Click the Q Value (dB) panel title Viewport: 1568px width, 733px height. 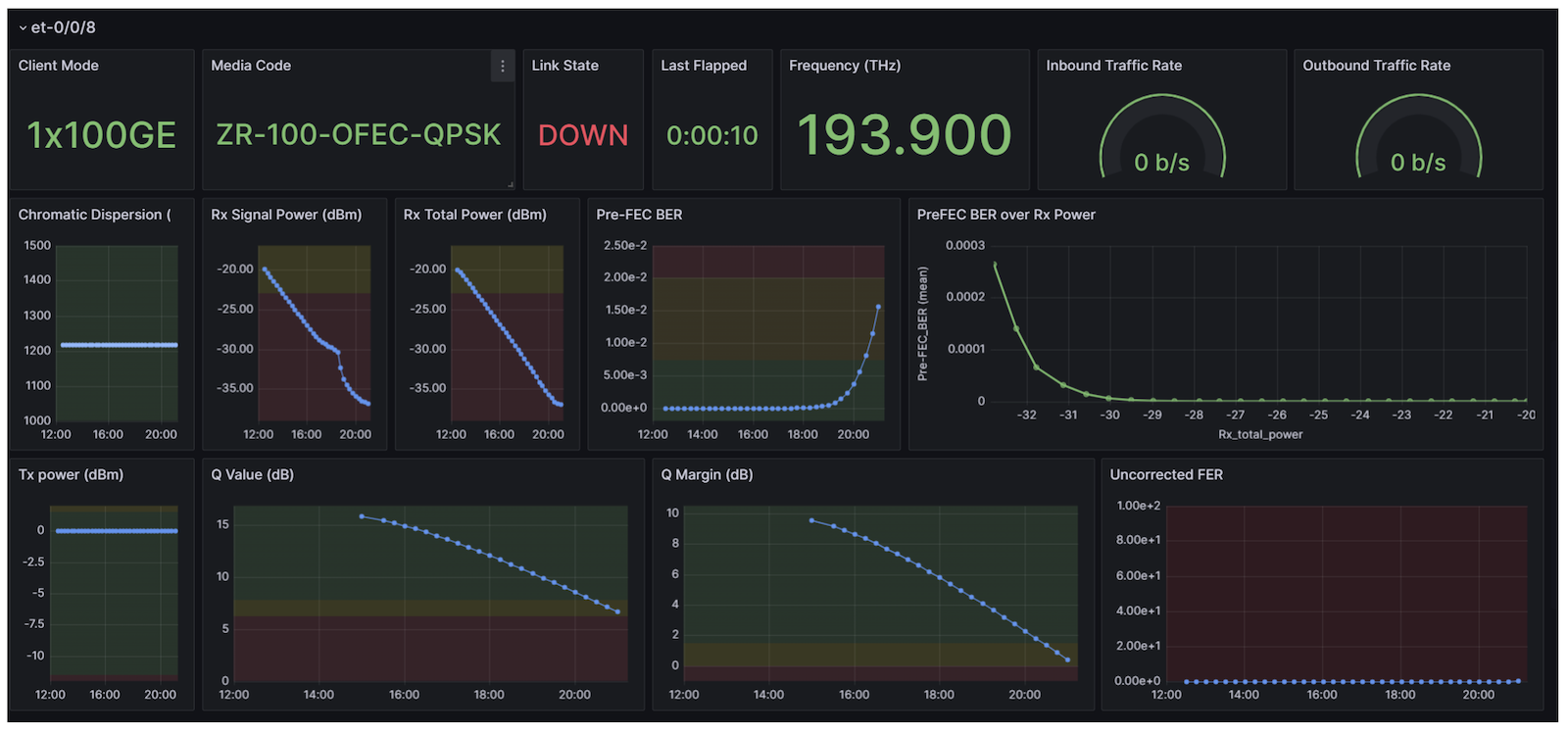click(x=253, y=475)
